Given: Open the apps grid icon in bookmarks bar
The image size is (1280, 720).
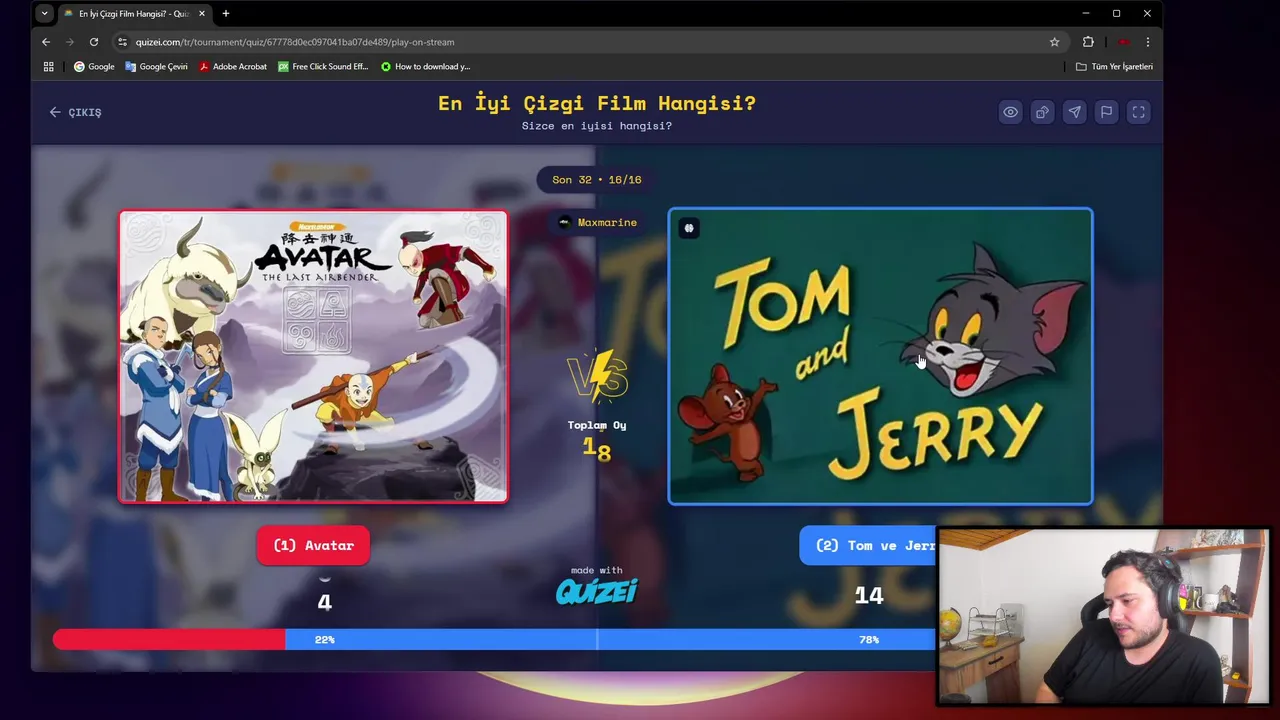Looking at the screenshot, I should pos(48,67).
